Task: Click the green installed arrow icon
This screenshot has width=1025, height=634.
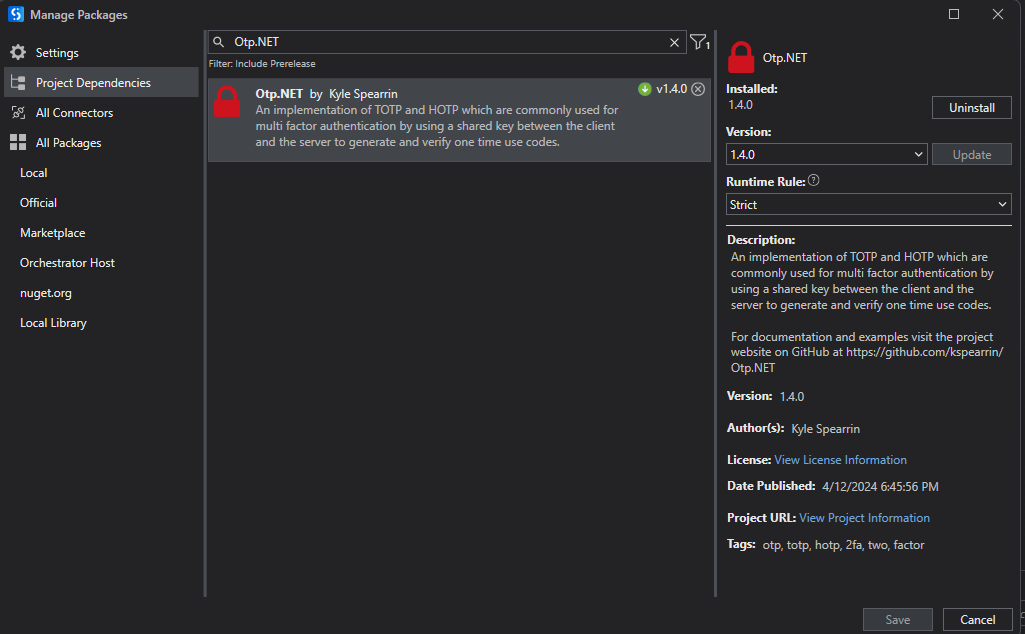Action: point(645,89)
